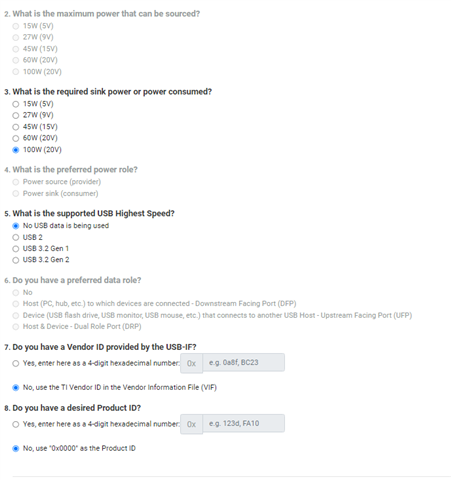Choose 60W (20V) required sink power
This screenshot has width=451, height=480.
tap(16, 138)
